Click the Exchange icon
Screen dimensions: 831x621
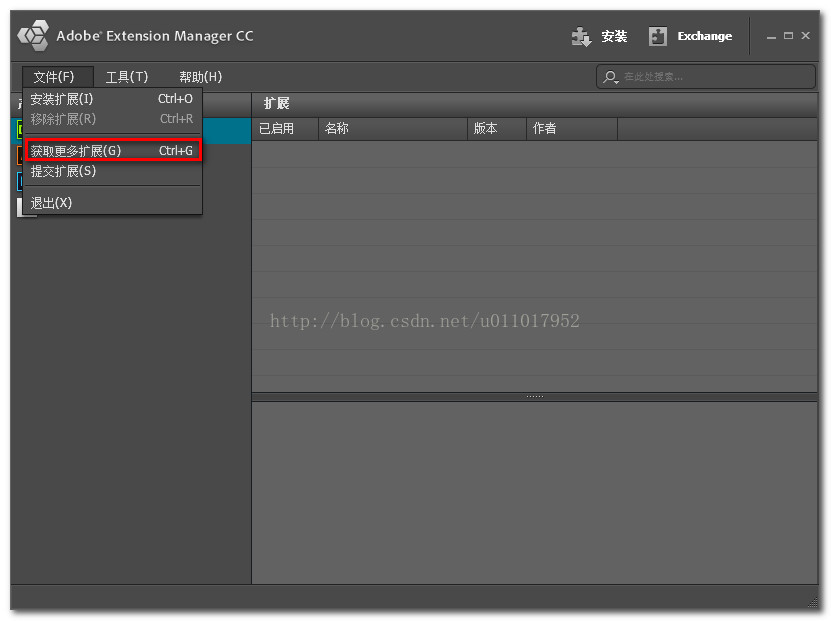tap(658, 37)
